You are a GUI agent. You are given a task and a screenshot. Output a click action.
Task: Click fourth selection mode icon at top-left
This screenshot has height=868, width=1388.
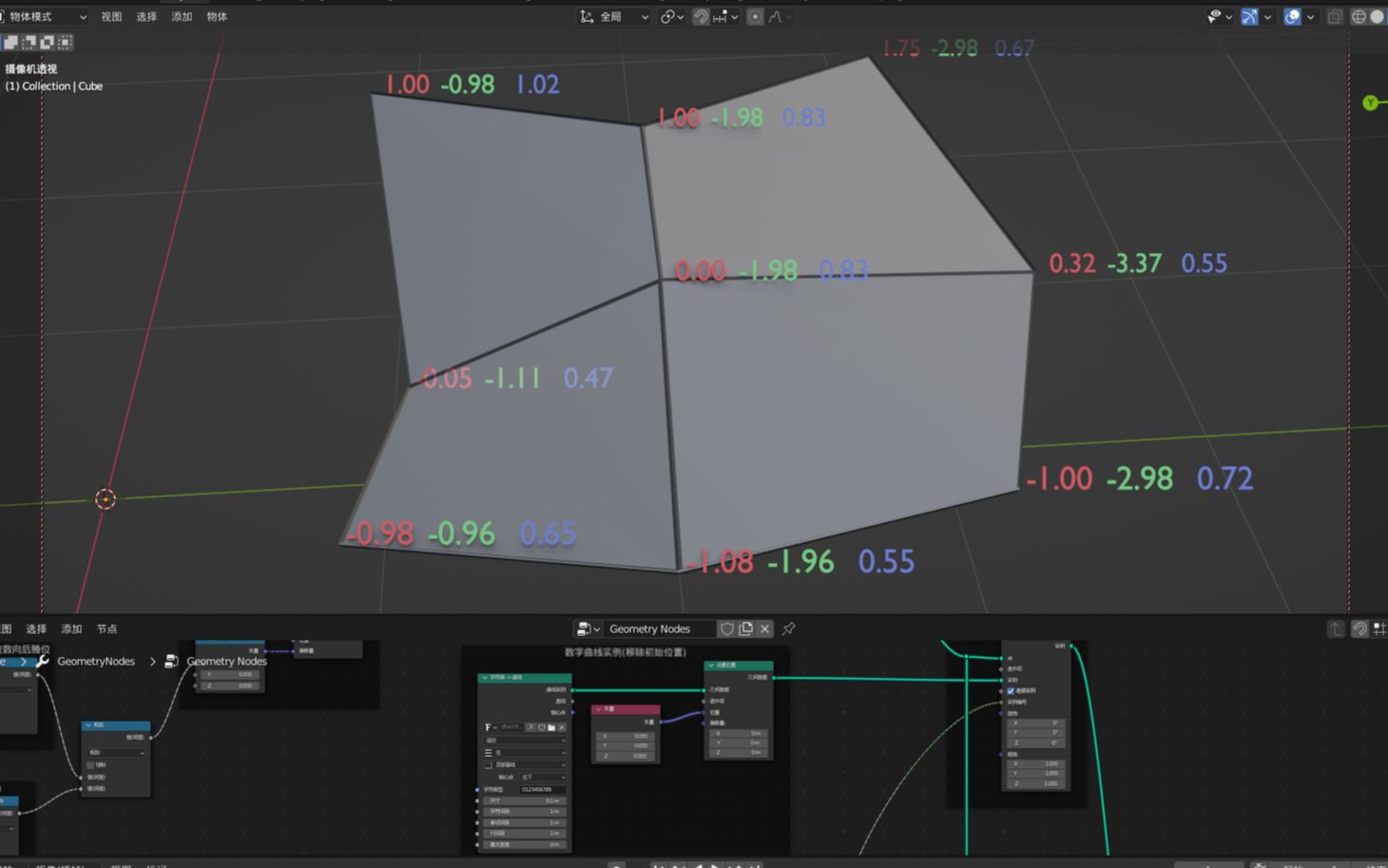pyautogui.click(x=65, y=42)
